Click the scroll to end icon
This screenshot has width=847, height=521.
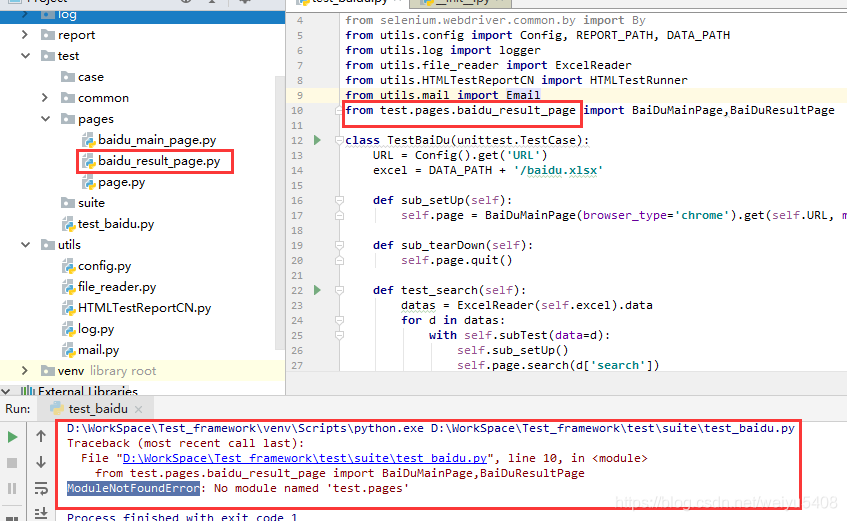(x=41, y=513)
